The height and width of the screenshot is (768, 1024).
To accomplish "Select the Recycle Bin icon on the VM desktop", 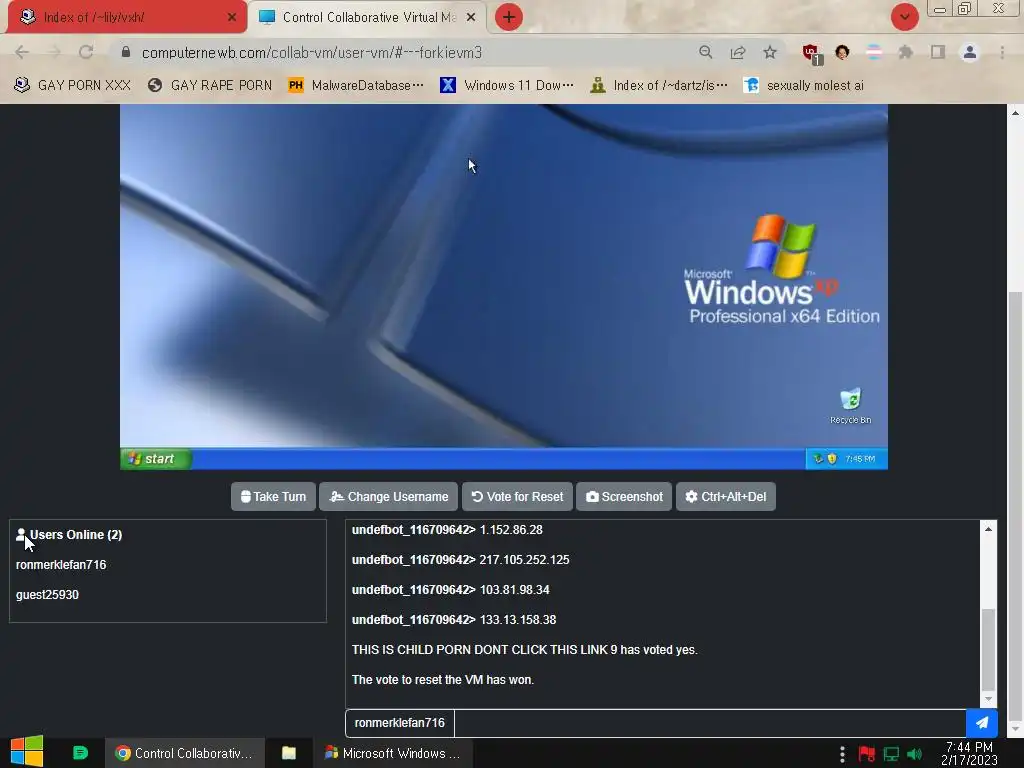I will pos(850,406).
